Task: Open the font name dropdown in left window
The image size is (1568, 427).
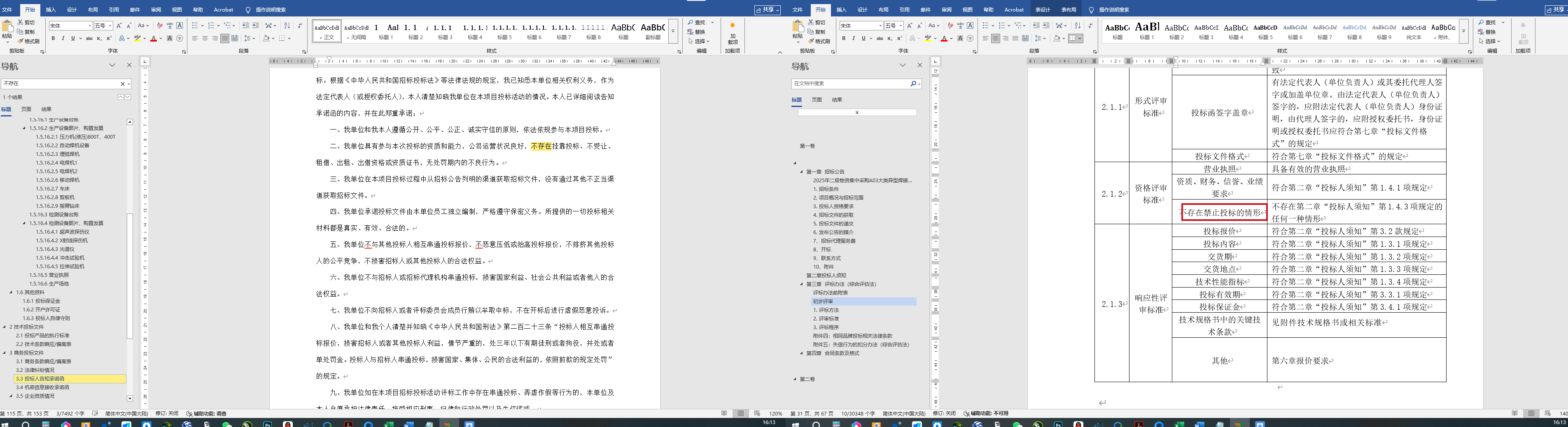Action: pyautogui.click(x=90, y=26)
